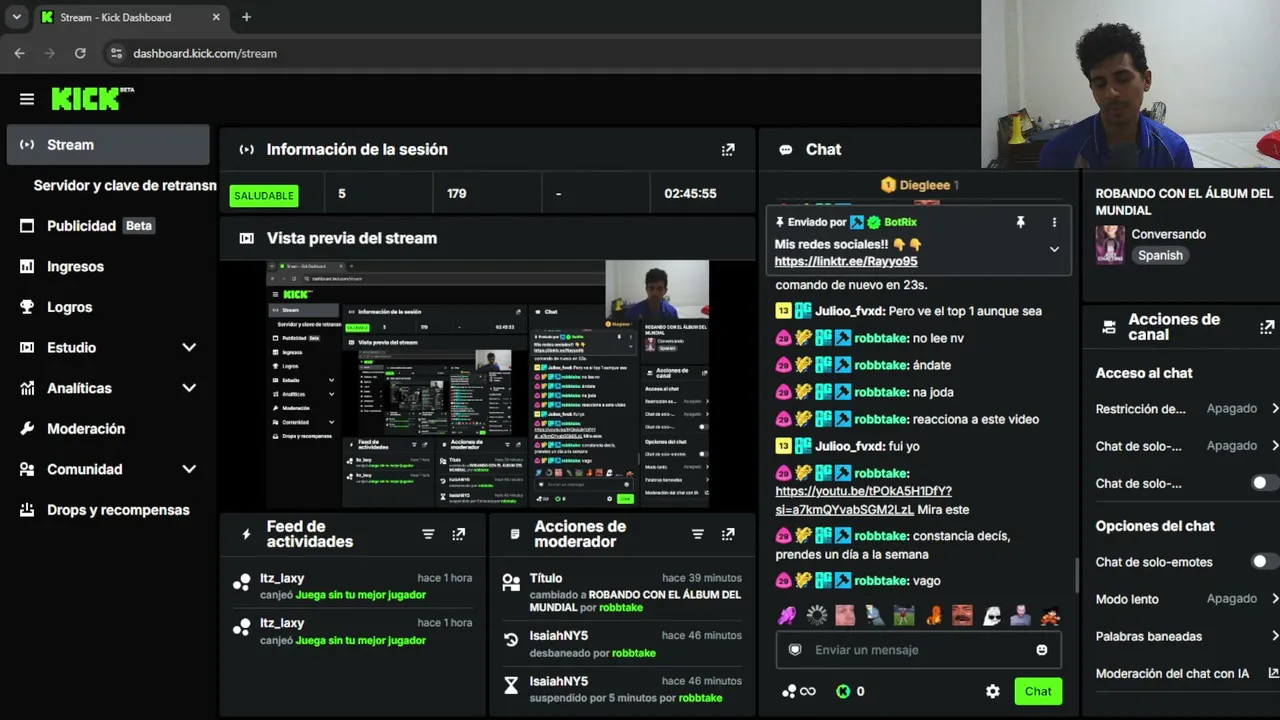Open the Palabras baneadas list
This screenshot has width=1280, height=720.
pos(1275,636)
